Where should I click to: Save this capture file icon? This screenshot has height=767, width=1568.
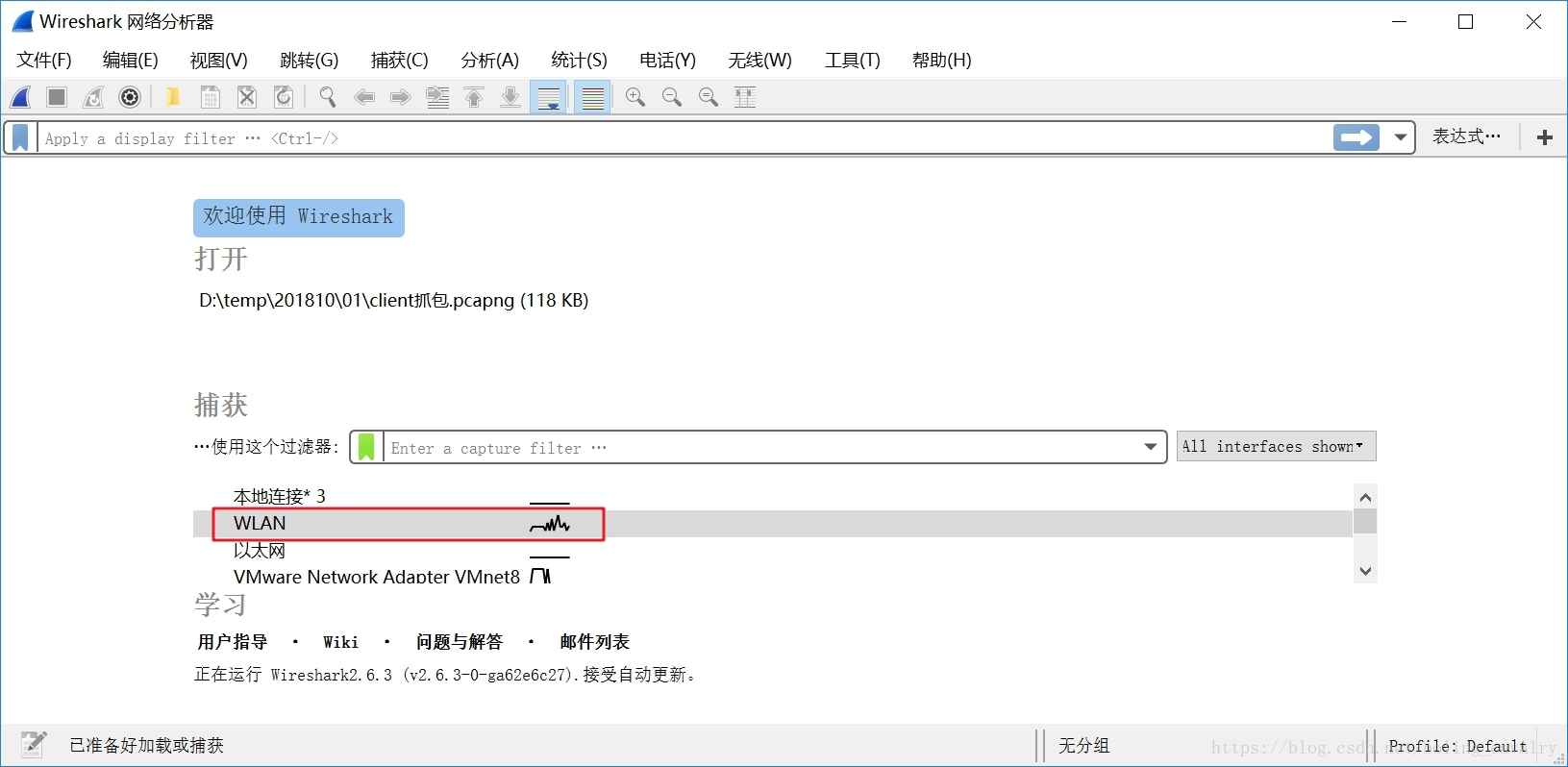click(211, 97)
